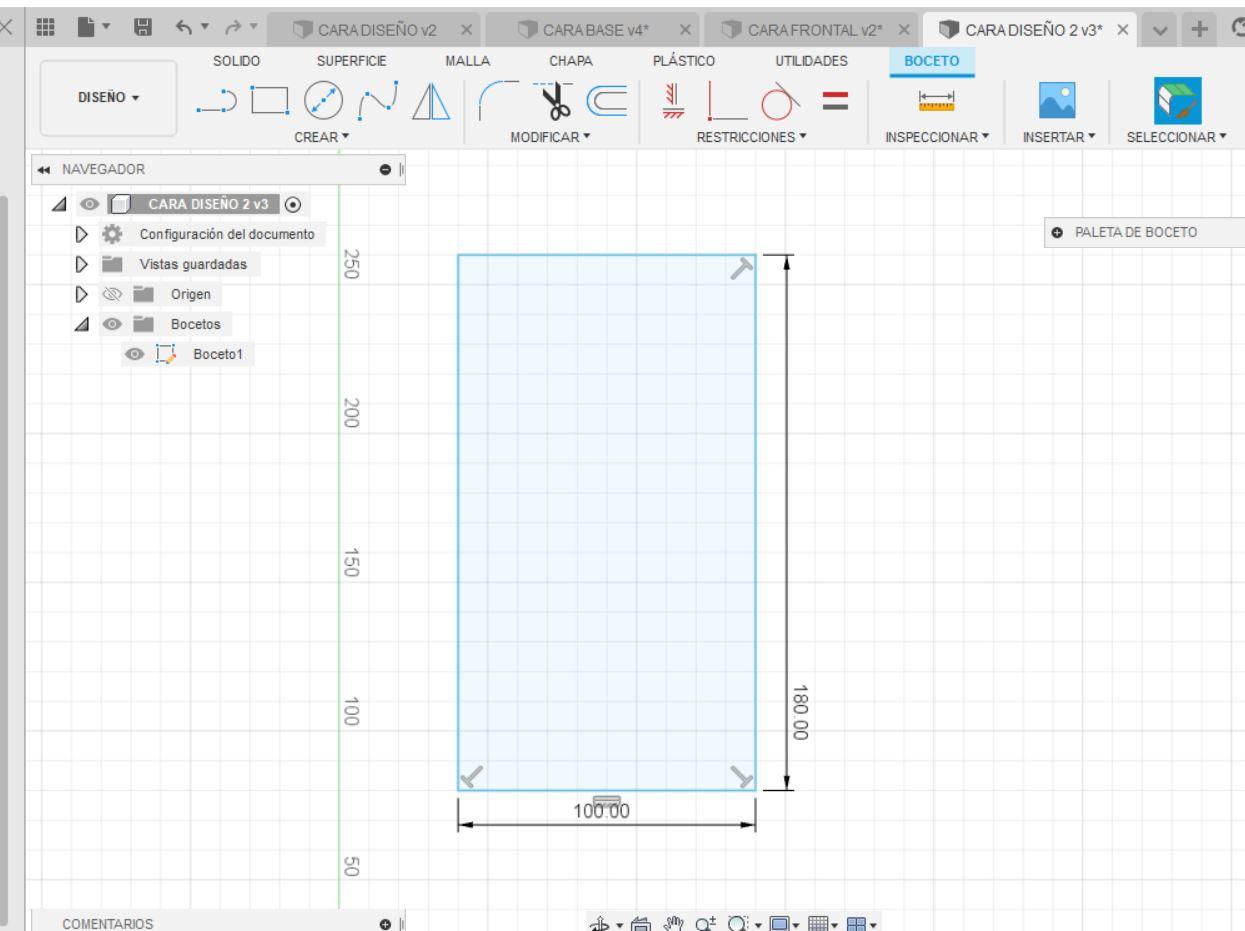Apply the Equal constraint
The image size is (1245, 931).
[x=836, y=101]
